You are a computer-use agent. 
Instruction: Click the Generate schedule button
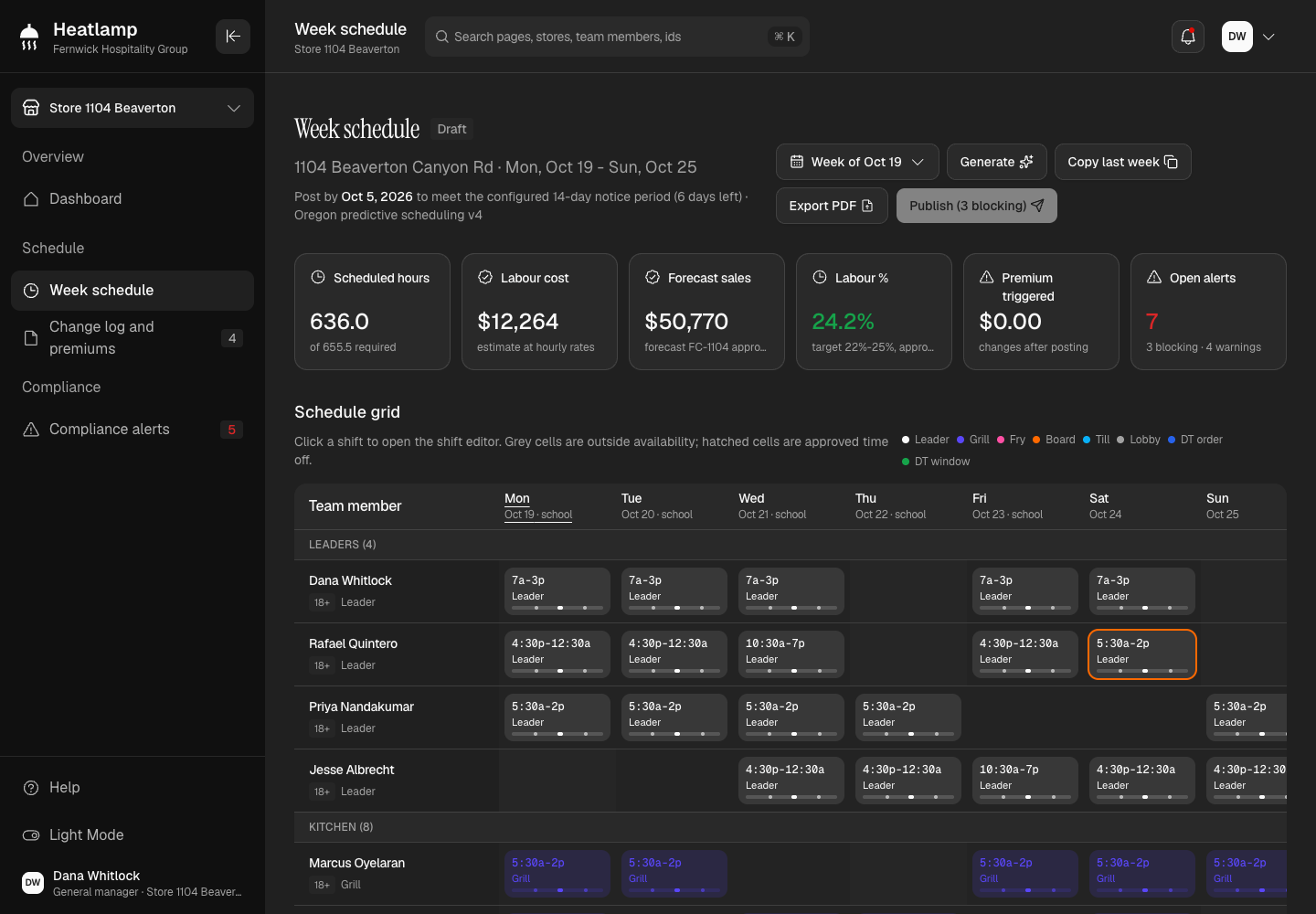tap(997, 162)
